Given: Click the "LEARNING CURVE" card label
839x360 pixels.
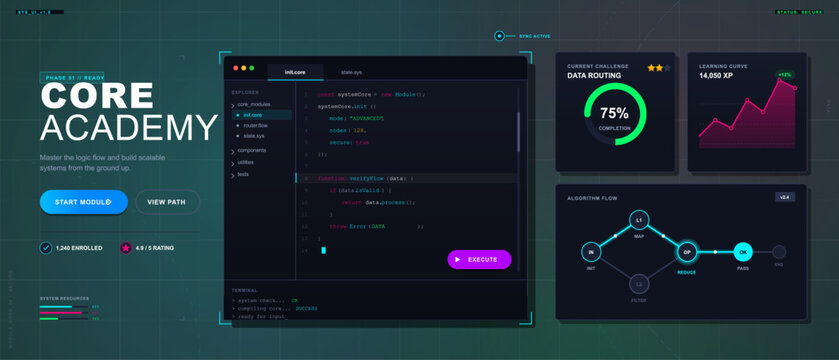Looking at the screenshot, I should click(x=723, y=66).
